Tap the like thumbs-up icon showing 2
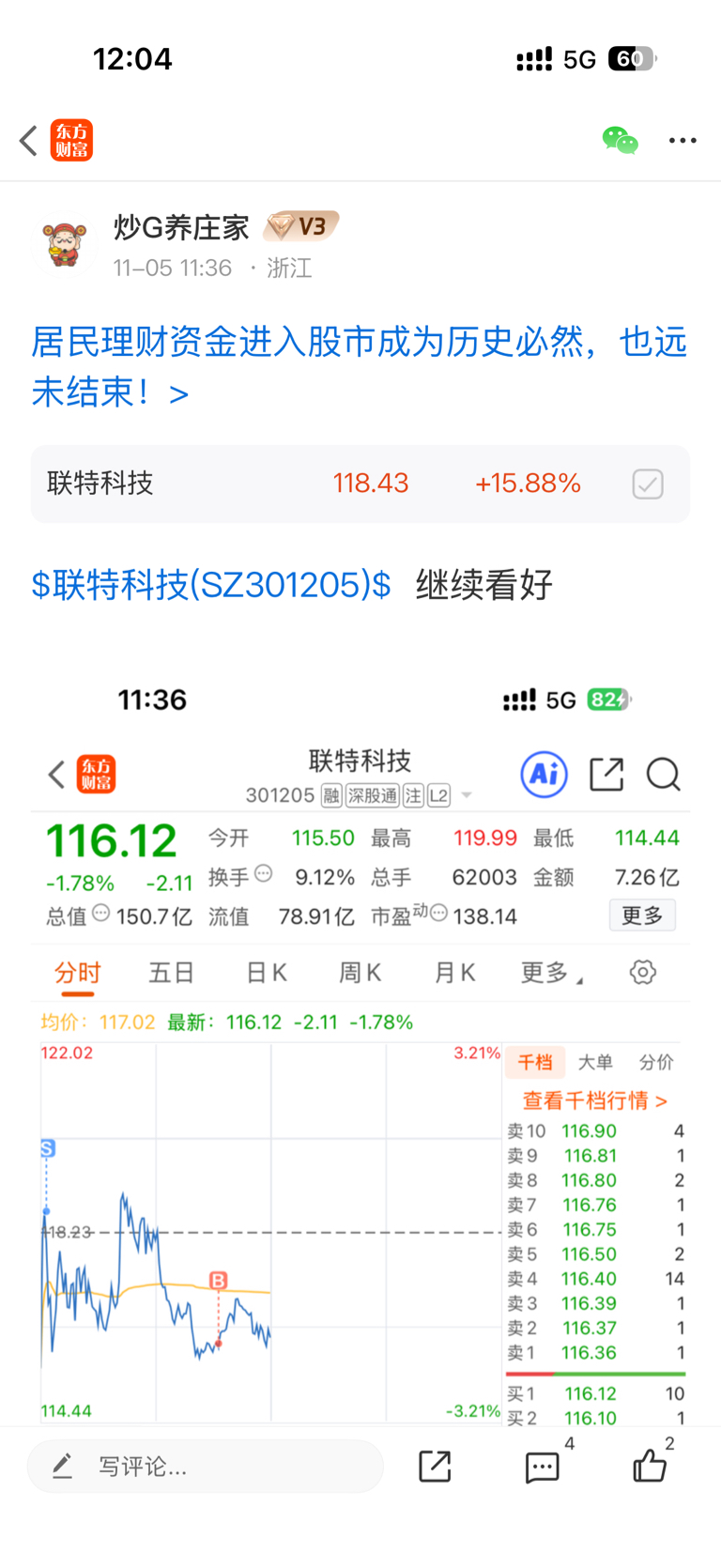Viewport: 721px width, 1568px height. coord(650,1466)
